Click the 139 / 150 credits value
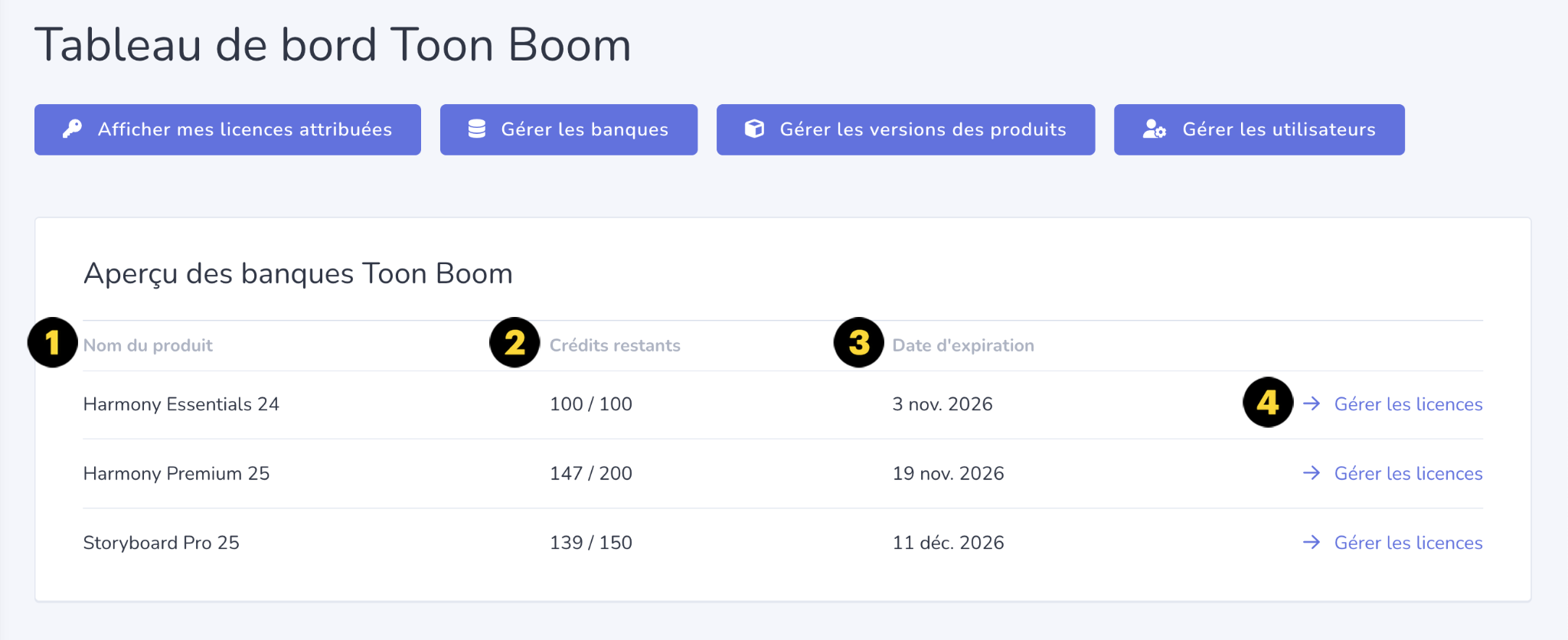 point(591,543)
